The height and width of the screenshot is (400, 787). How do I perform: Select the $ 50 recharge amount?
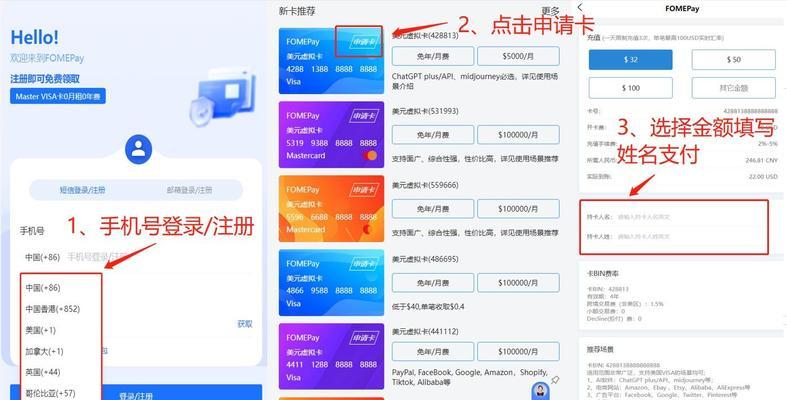coord(733,60)
